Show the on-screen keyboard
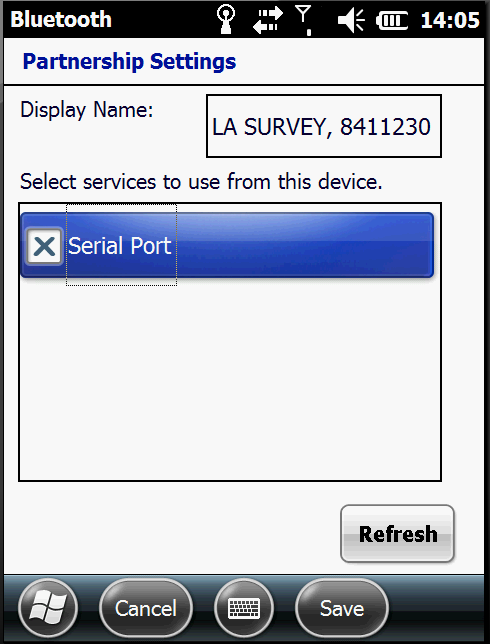The width and height of the screenshot is (490, 644). click(x=244, y=607)
